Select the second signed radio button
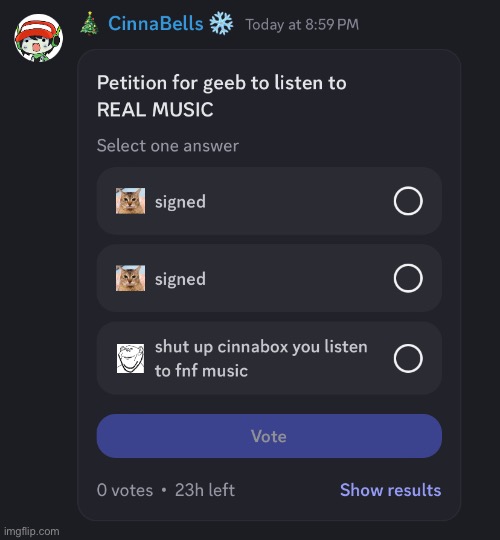 pos(408,278)
